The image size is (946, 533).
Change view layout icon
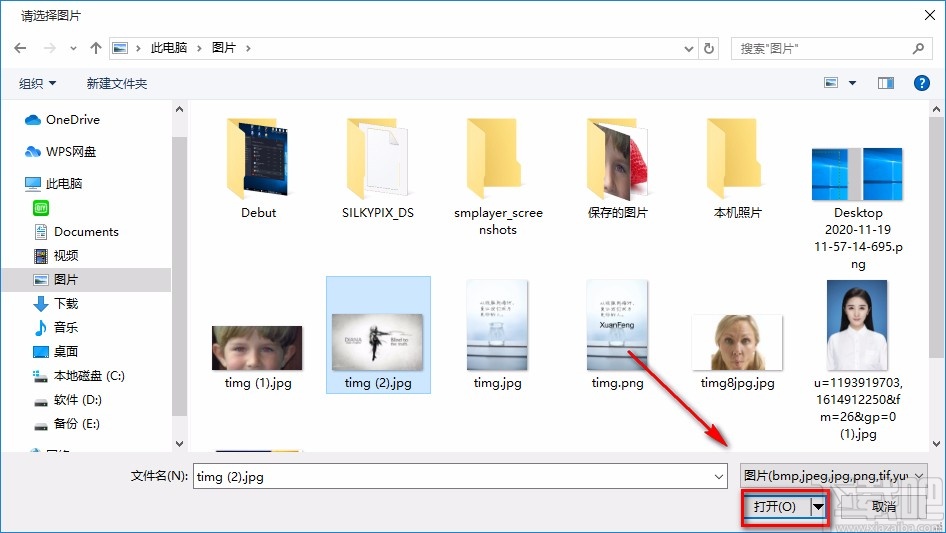(x=831, y=83)
